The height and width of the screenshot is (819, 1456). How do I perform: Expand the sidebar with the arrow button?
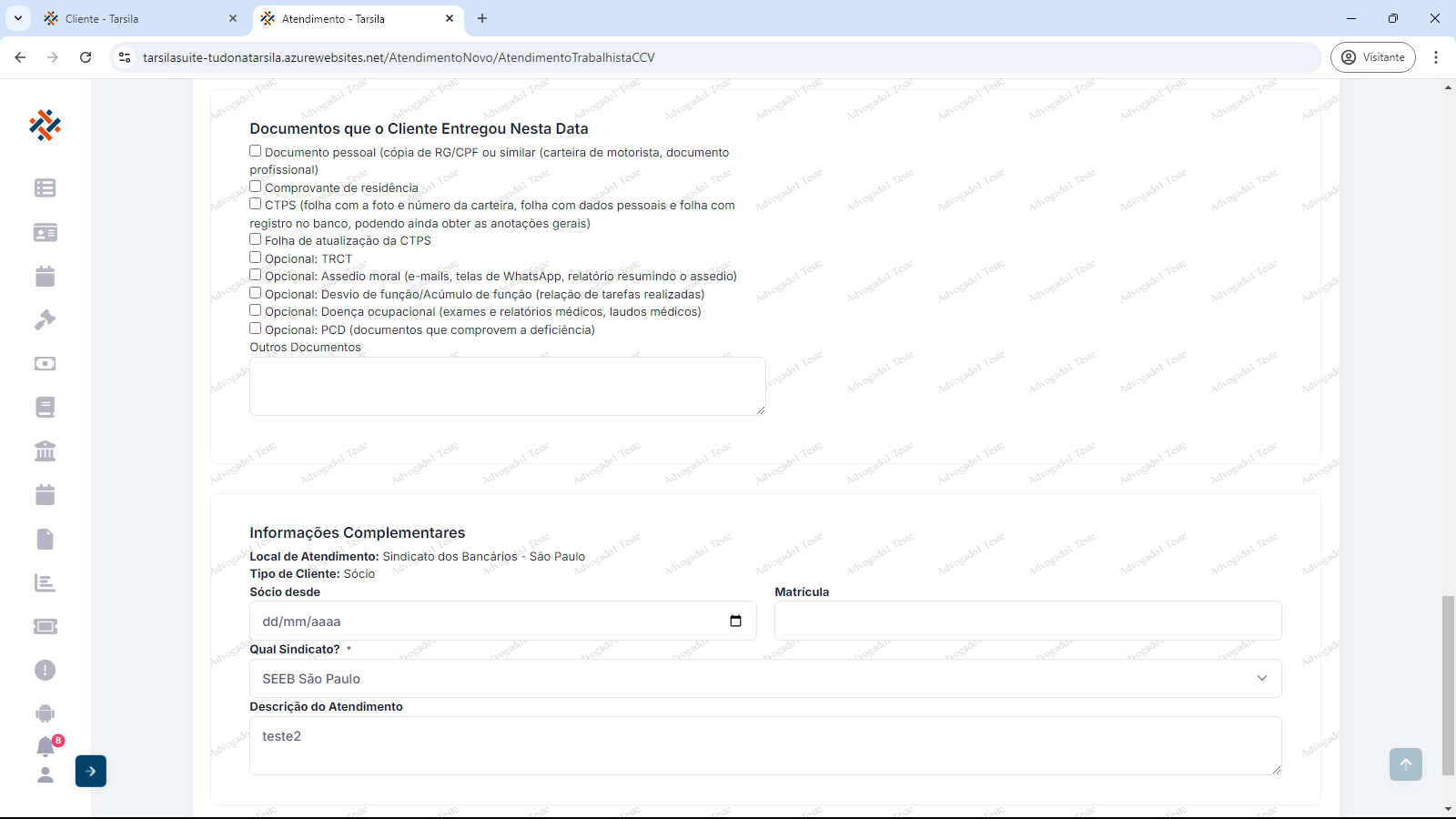click(x=91, y=771)
